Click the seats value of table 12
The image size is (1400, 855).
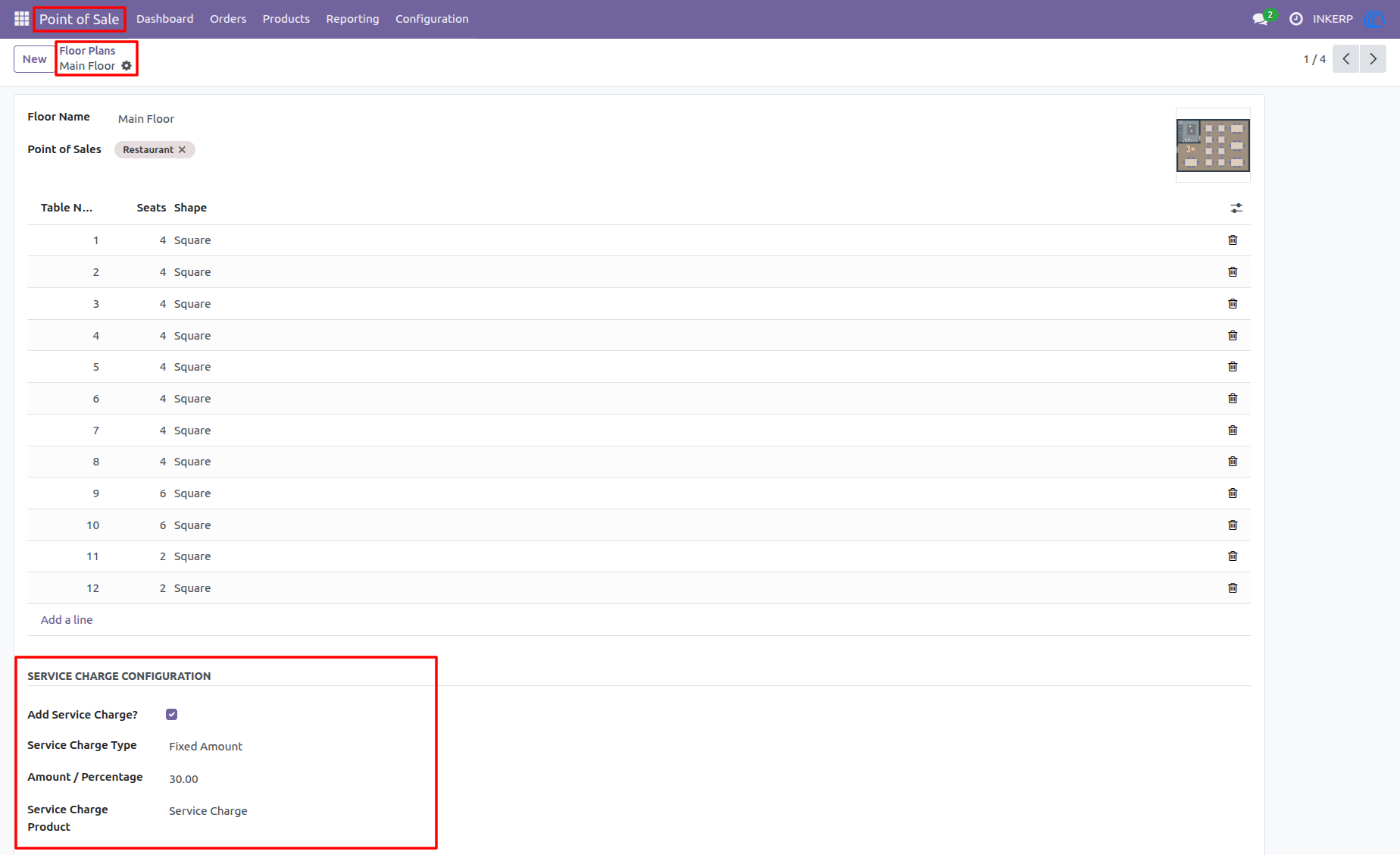coord(163,588)
